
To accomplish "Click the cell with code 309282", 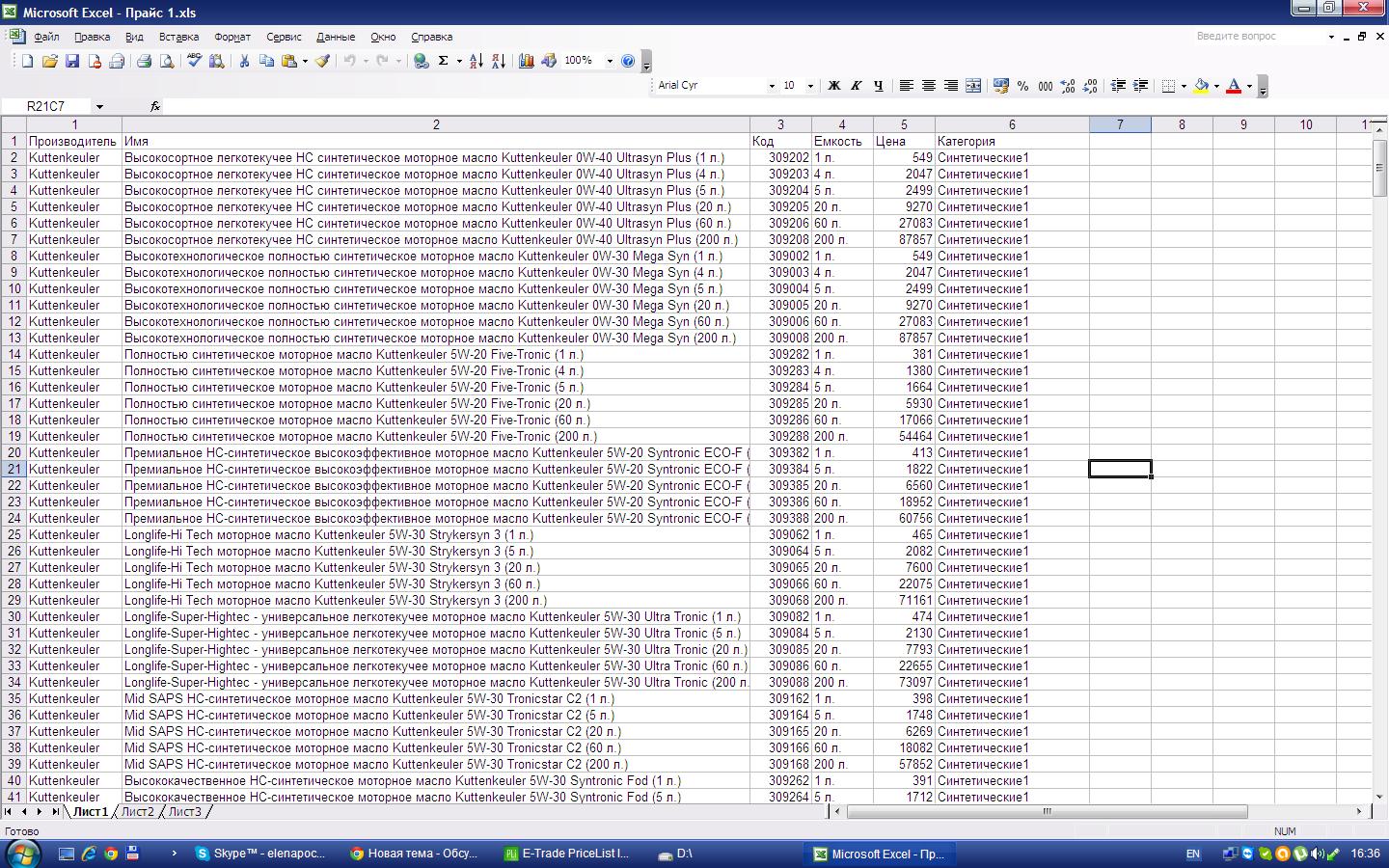I will [x=780, y=354].
